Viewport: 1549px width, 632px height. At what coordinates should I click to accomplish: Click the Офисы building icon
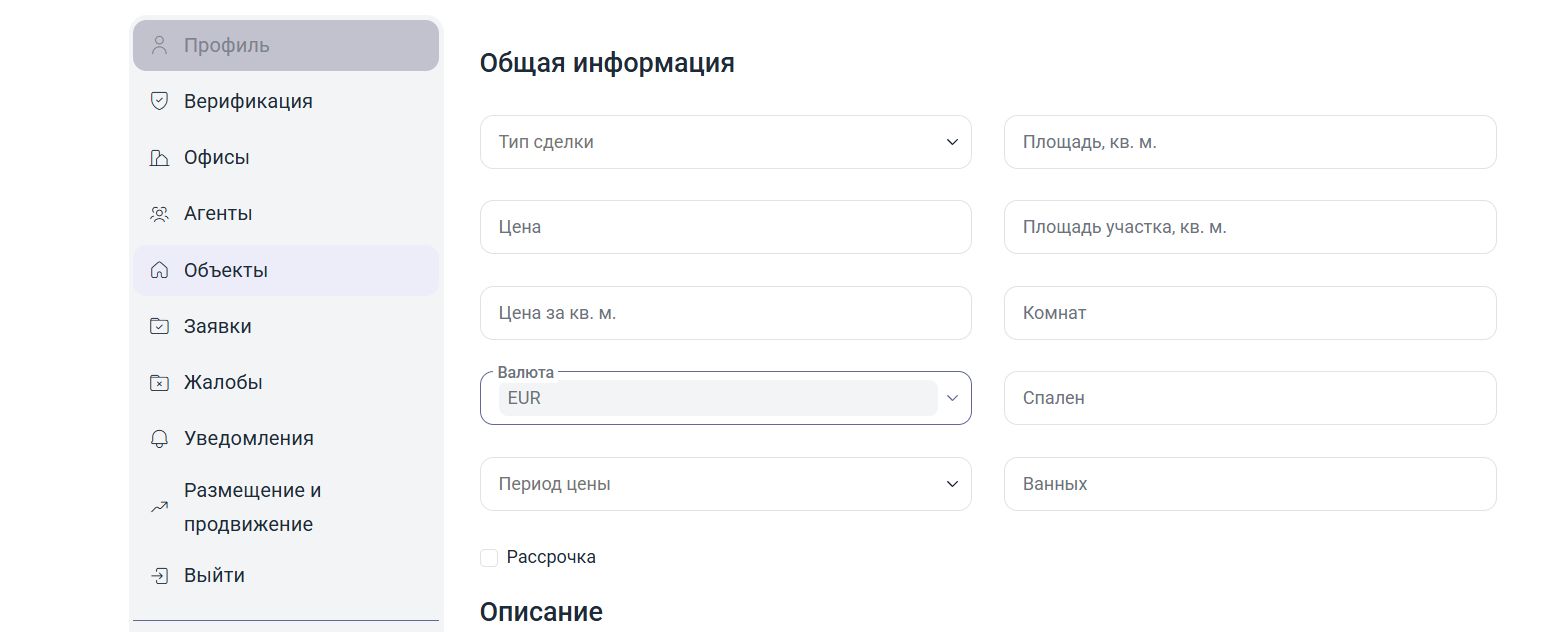tap(159, 157)
